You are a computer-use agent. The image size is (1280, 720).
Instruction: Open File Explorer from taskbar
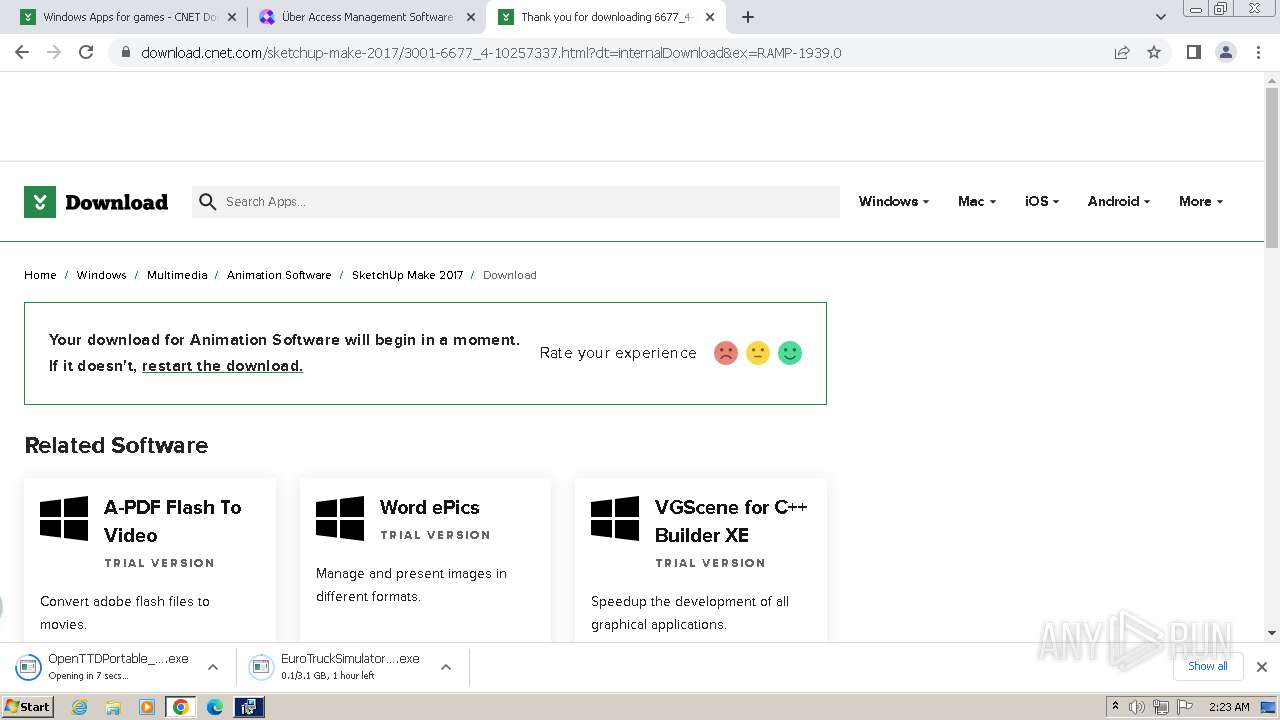click(x=113, y=707)
